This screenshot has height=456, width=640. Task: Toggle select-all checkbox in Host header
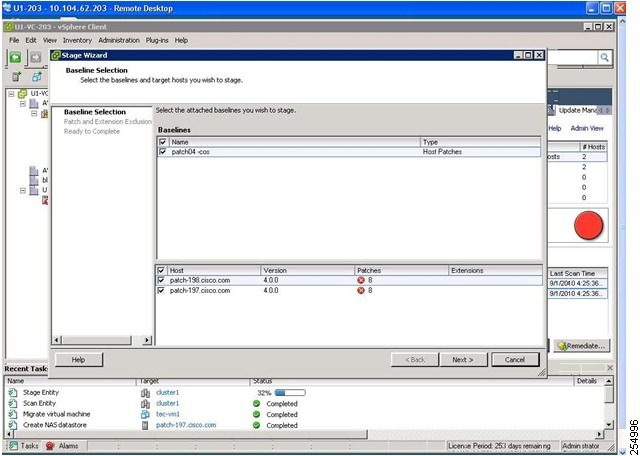(161, 270)
